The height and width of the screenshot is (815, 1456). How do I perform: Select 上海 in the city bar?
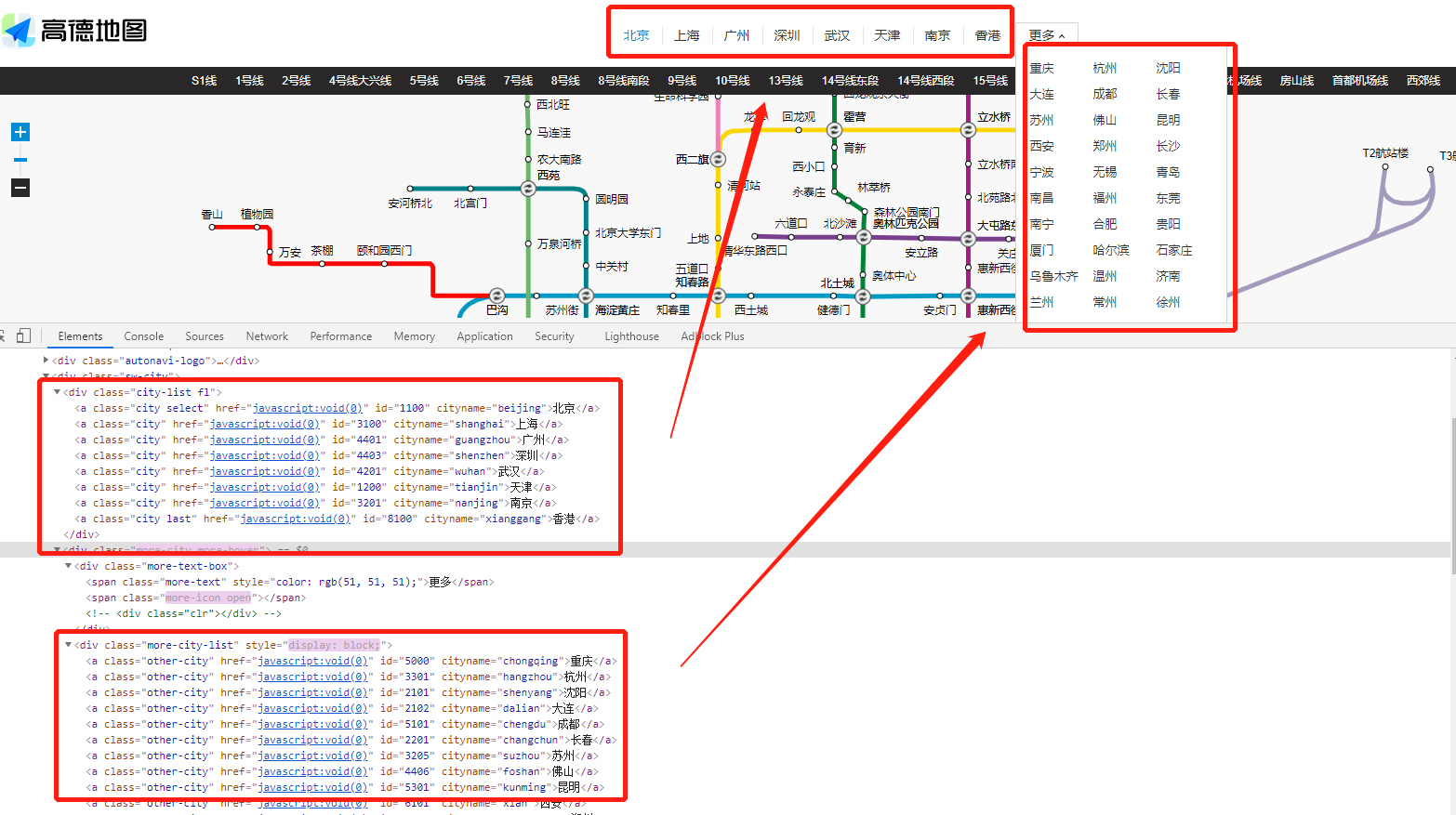pyautogui.click(x=686, y=35)
